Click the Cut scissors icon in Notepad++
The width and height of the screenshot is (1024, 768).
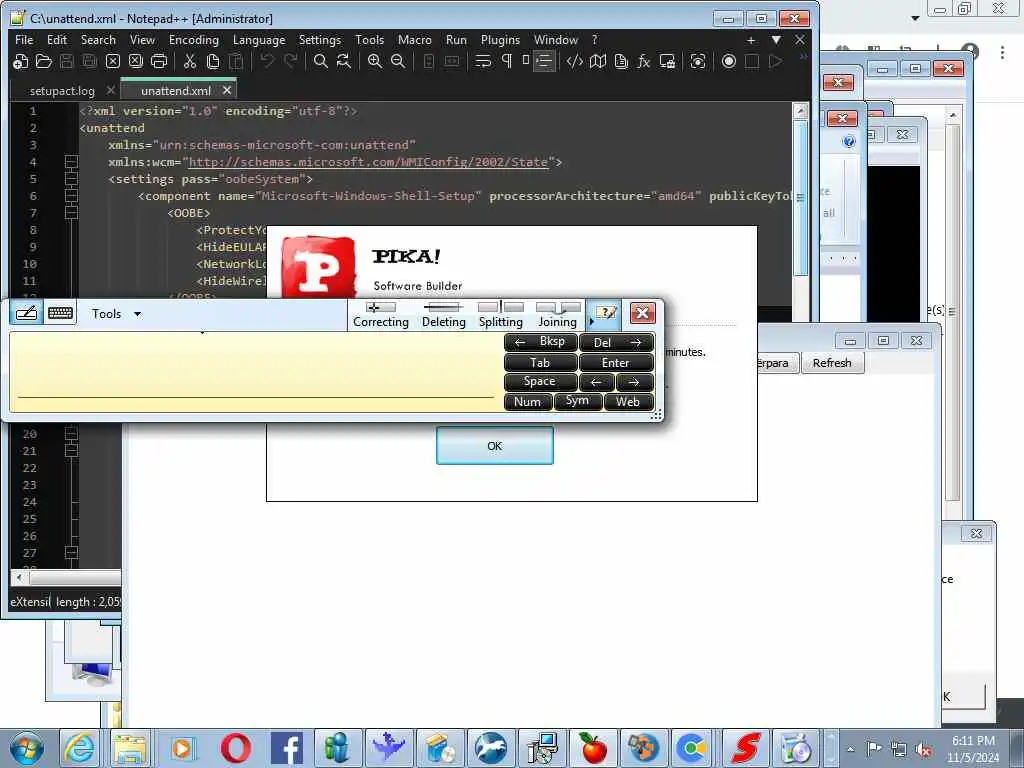coord(189,61)
